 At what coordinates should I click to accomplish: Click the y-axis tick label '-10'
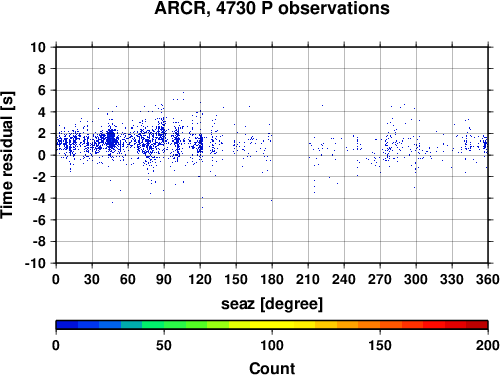click(36, 263)
